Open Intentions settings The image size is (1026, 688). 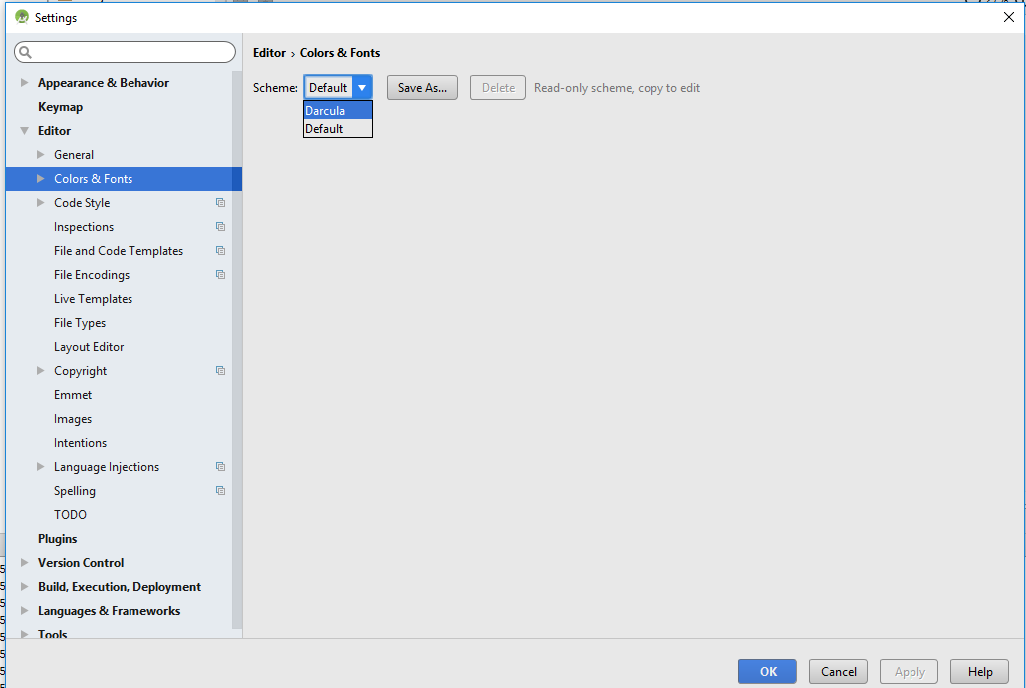click(80, 443)
